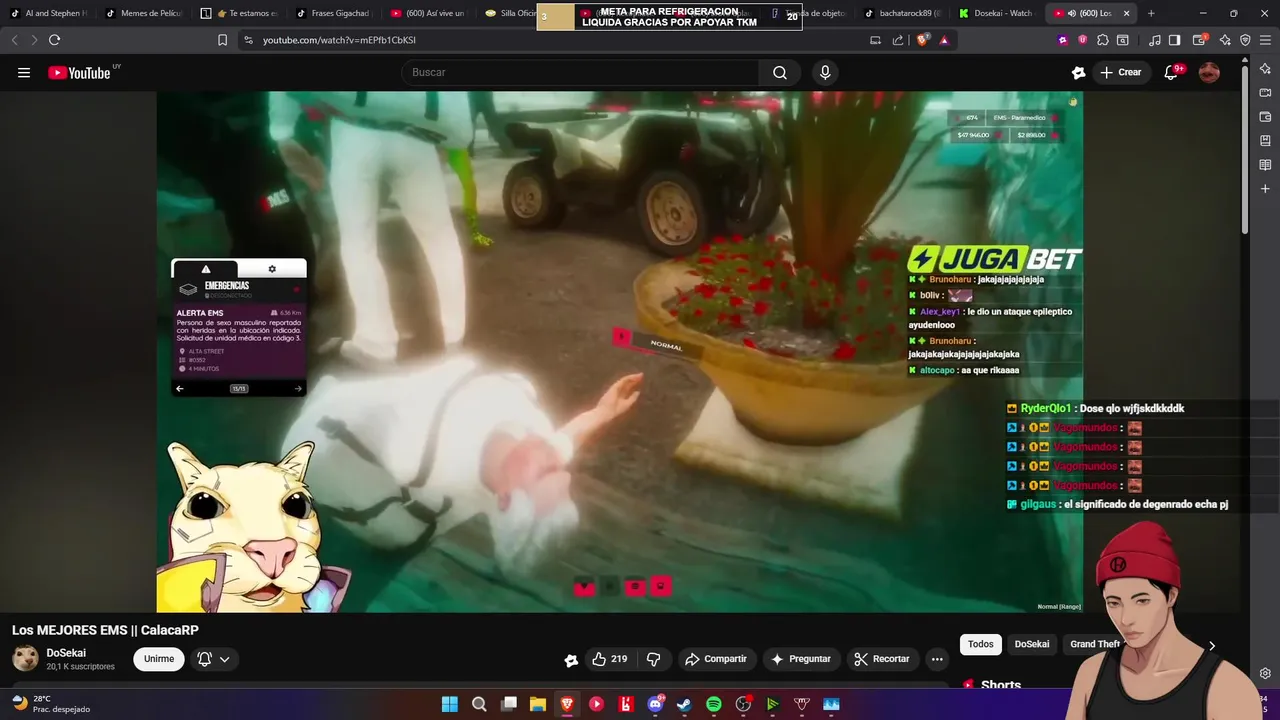Screen dimensions: 1280x720
Task: Open Steam from the taskbar
Action: (x=684, y=704)
